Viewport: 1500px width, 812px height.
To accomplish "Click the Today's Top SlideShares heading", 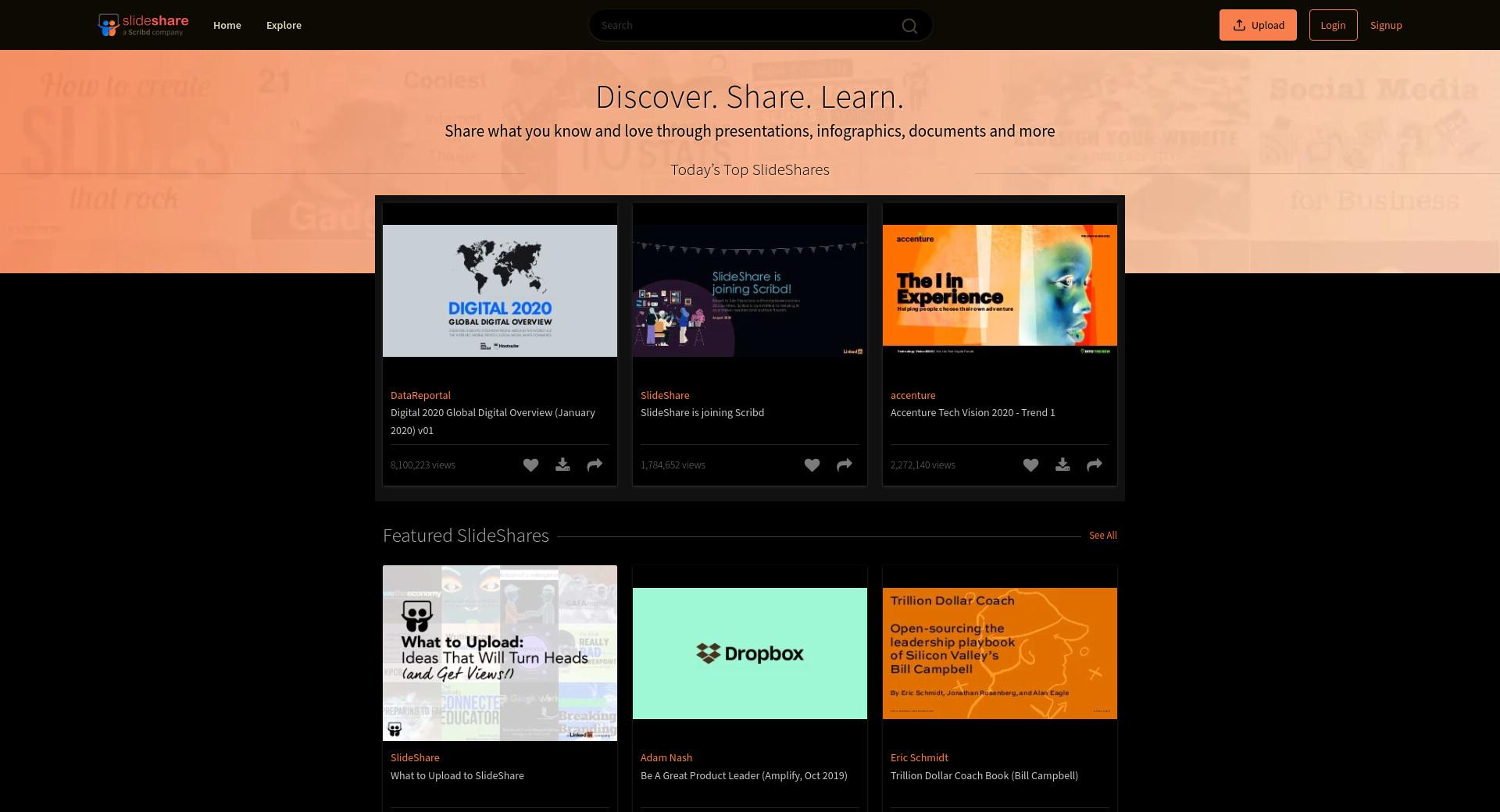I will click(750, 169).
